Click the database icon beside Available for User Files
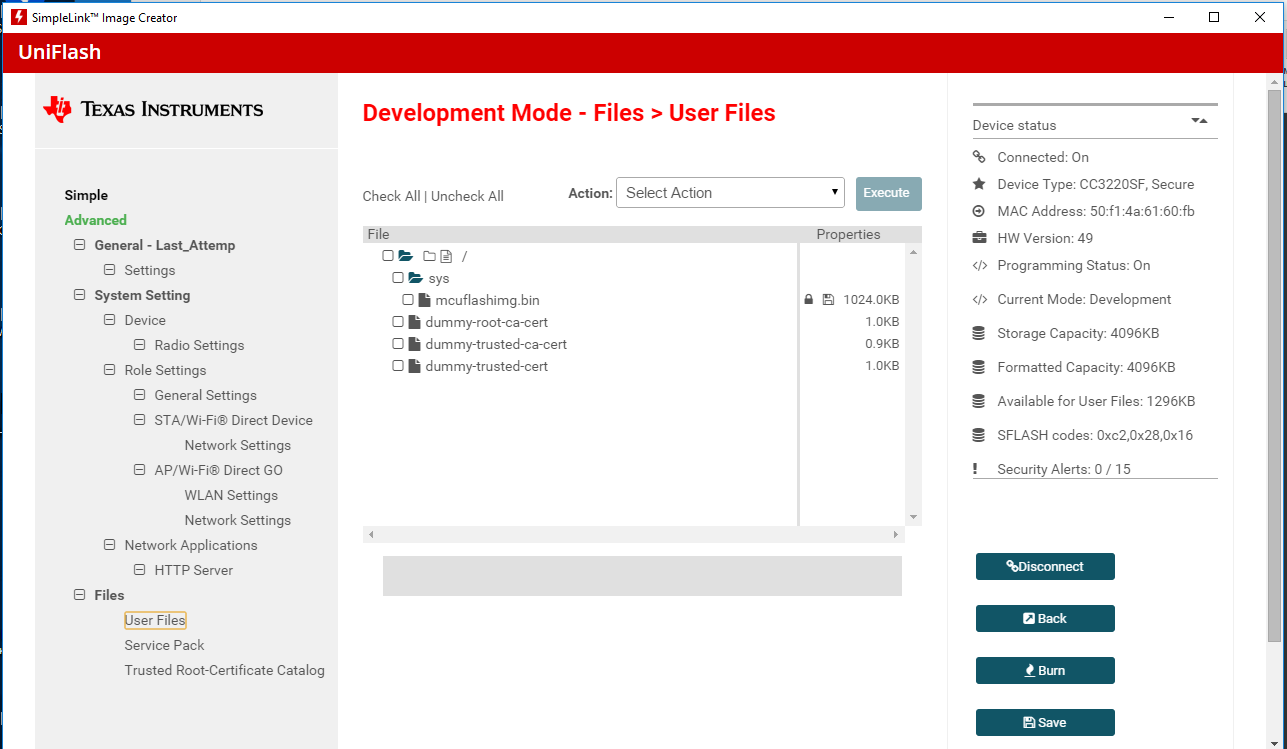This screenshot has width=1287, height=749. point(978,401)
